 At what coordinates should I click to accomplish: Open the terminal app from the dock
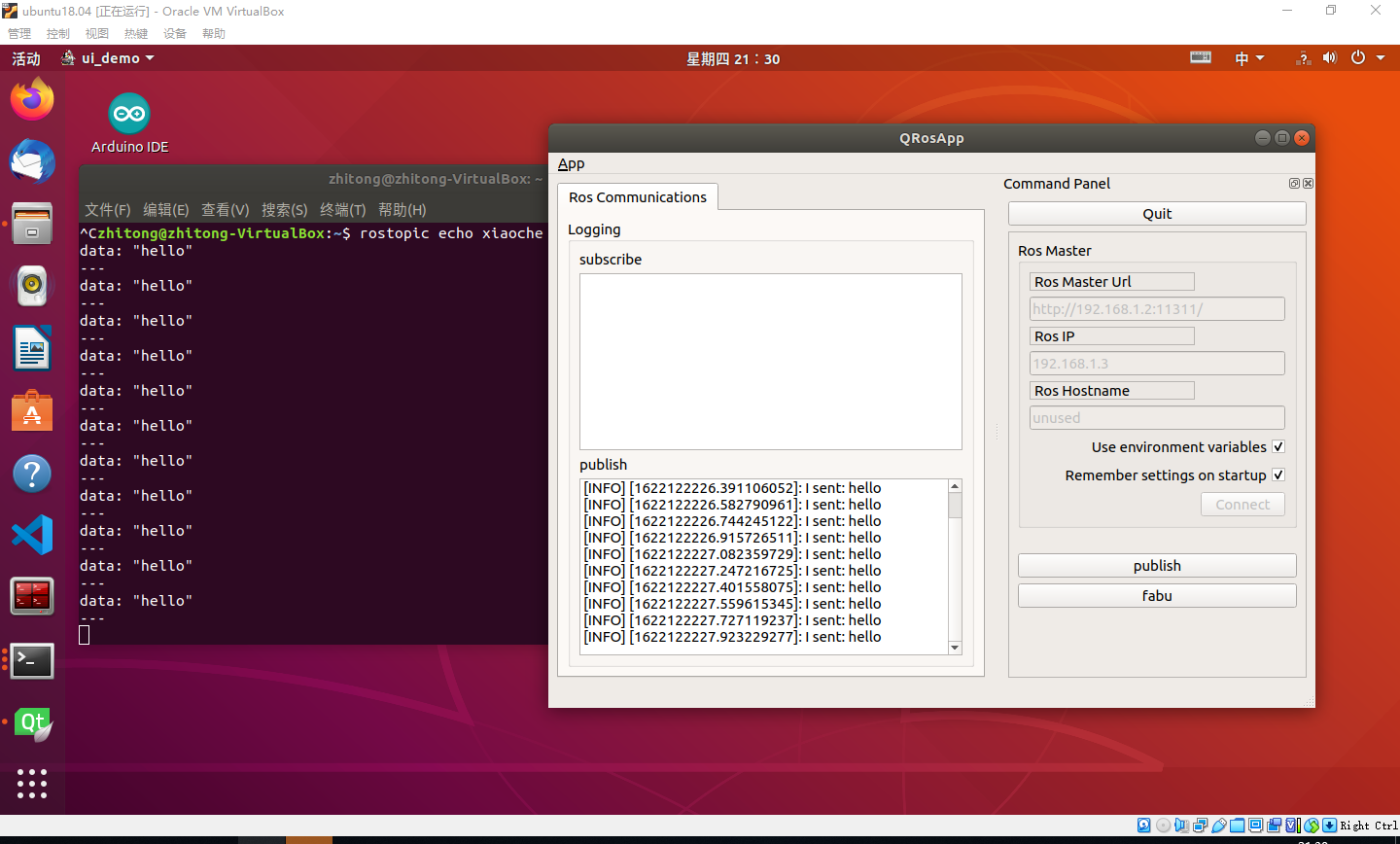(32, 660)
